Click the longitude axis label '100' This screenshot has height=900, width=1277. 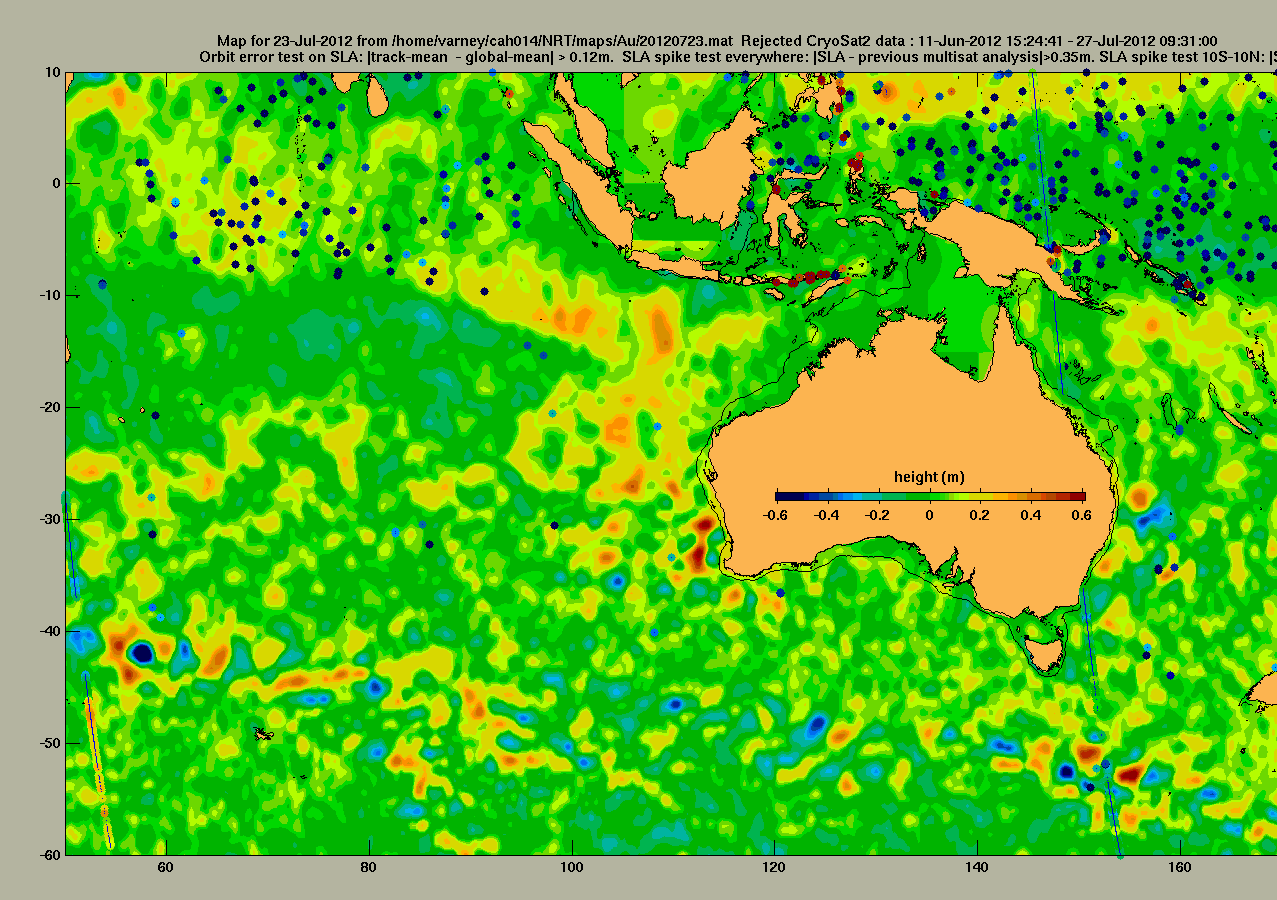tap(572, 869)
